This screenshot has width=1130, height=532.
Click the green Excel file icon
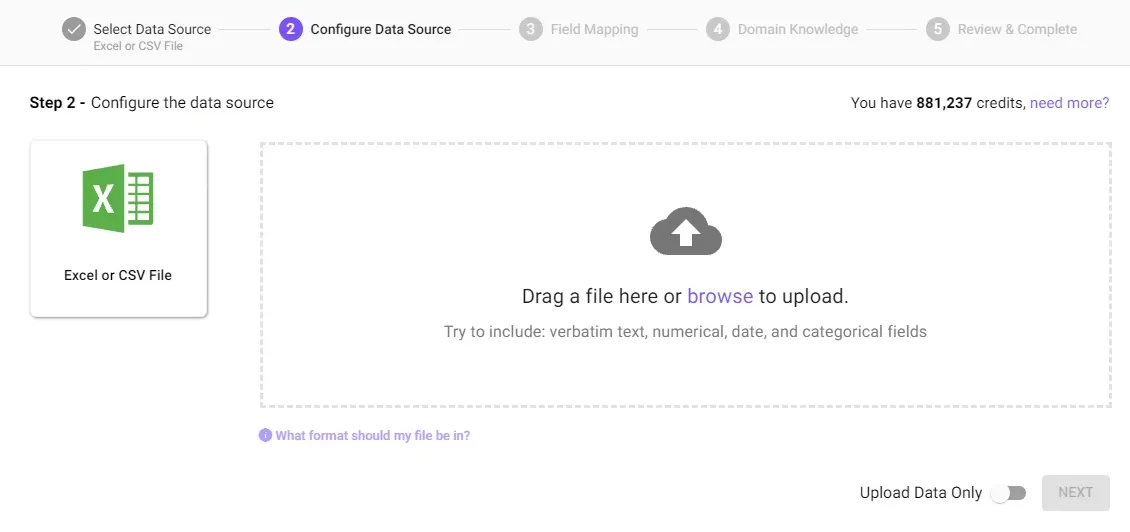(118, 198)
